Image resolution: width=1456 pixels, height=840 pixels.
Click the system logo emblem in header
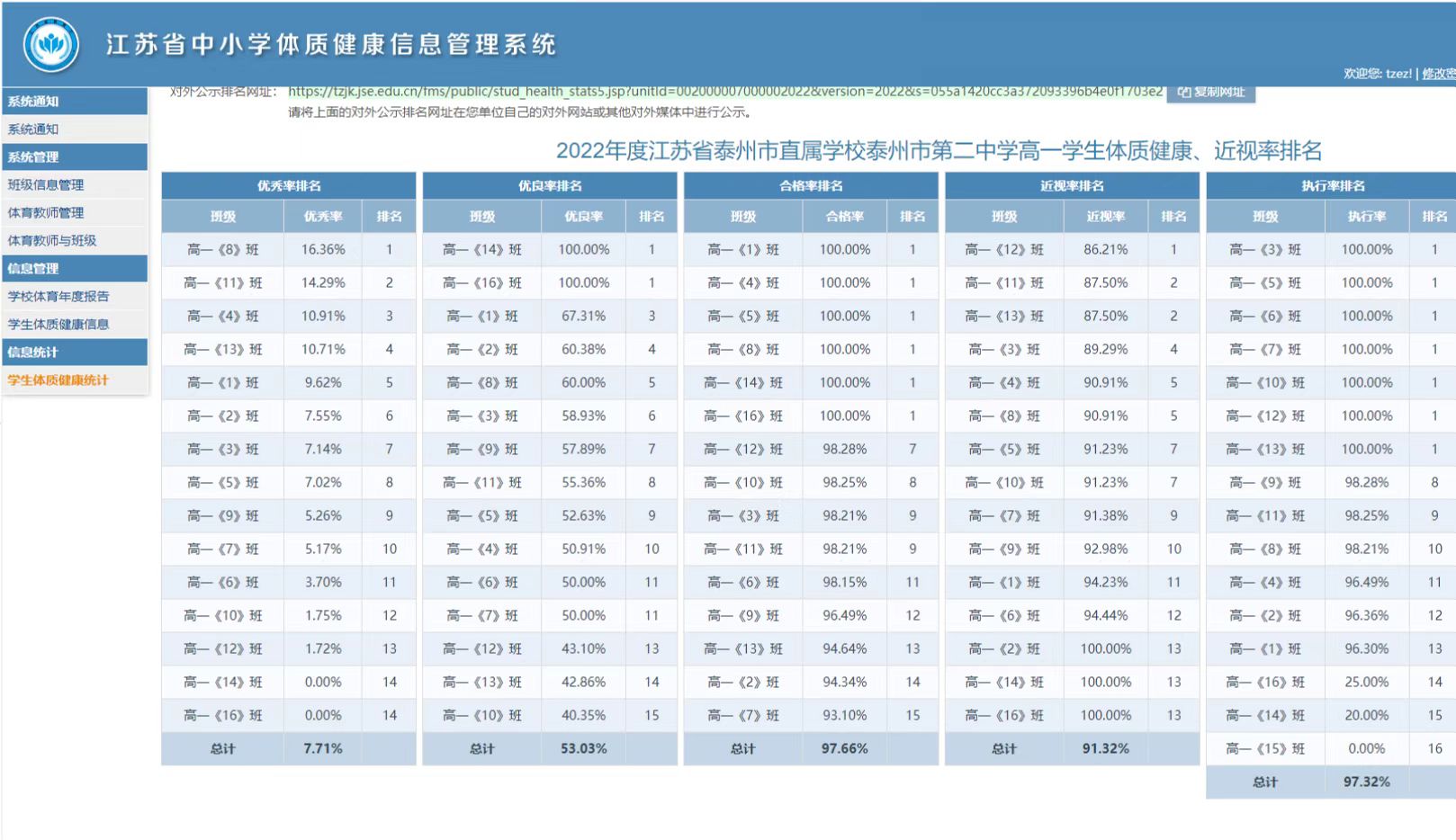coord(51,44)
